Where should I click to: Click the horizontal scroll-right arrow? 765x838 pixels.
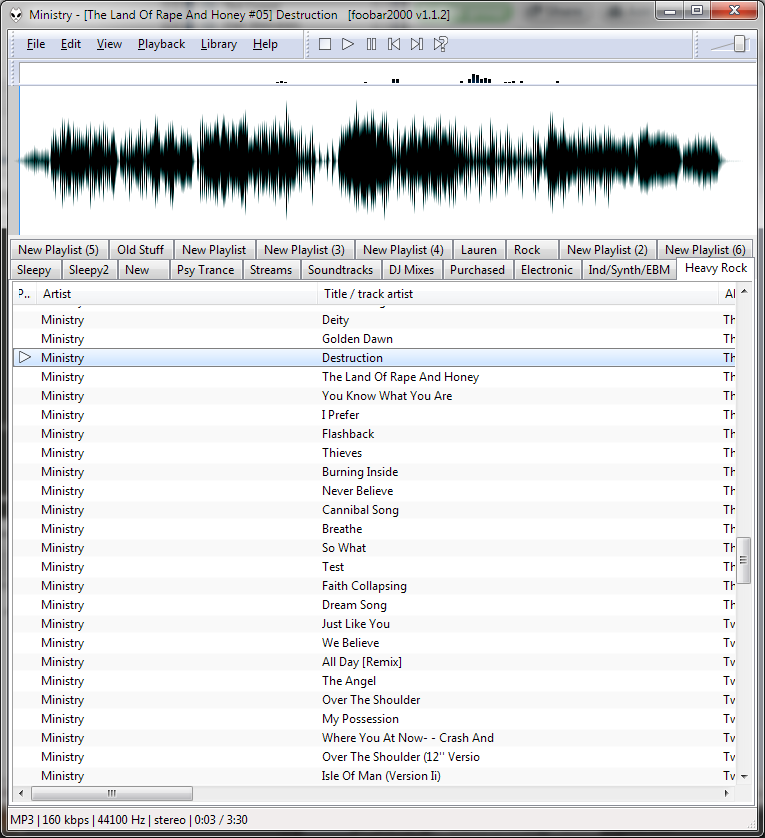(x=727, y=793)
